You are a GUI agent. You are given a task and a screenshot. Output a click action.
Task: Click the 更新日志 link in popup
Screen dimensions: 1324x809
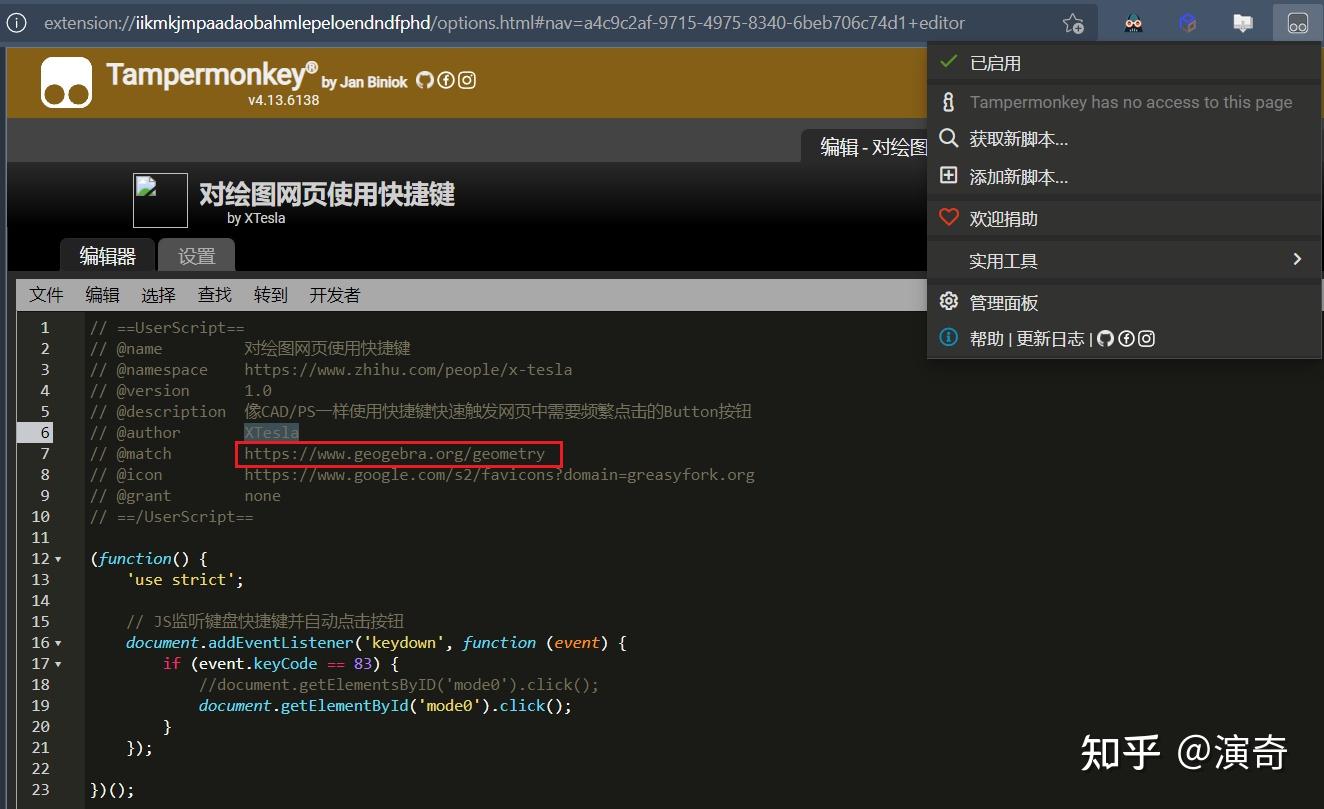(1050, 339)
